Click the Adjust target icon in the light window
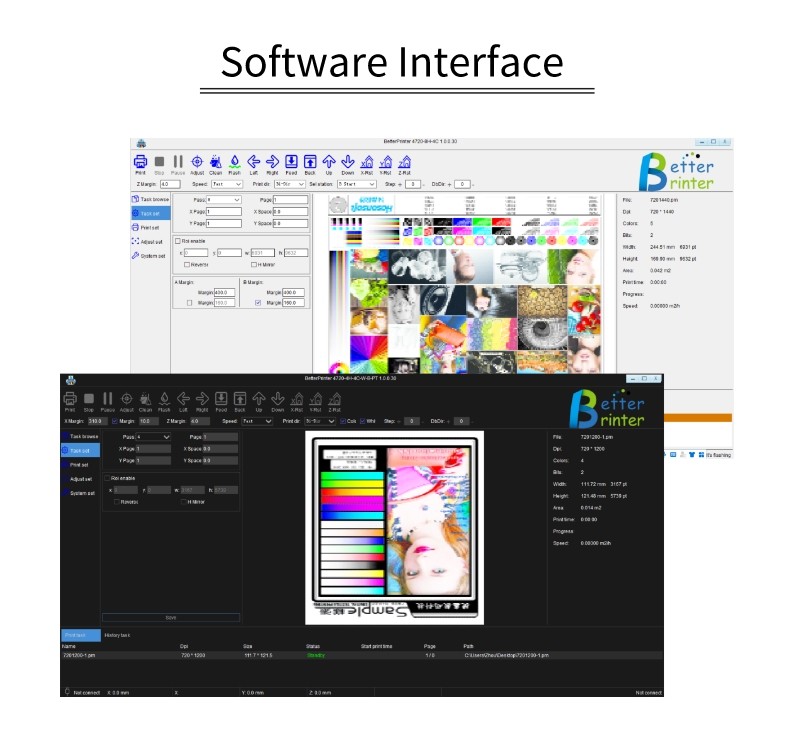Viewport: 790px width, 742px height. point(197,162)
